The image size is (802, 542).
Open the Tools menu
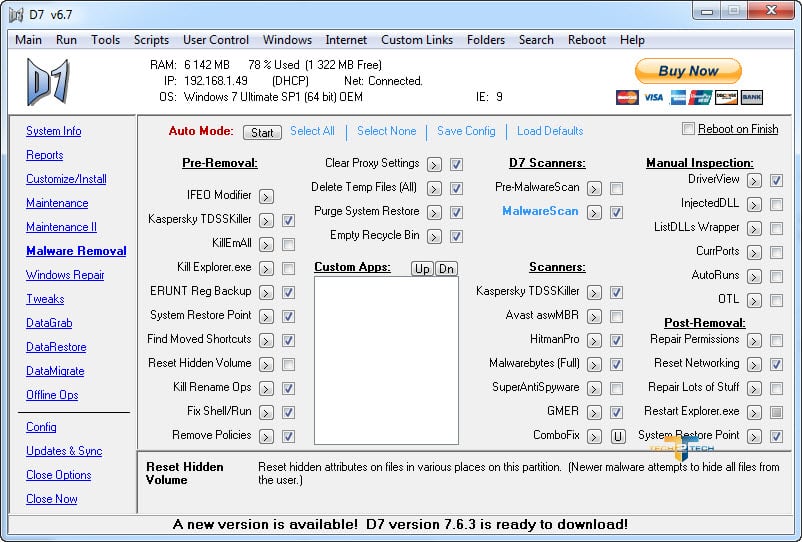pyautogui.click(x=105, y=40)
